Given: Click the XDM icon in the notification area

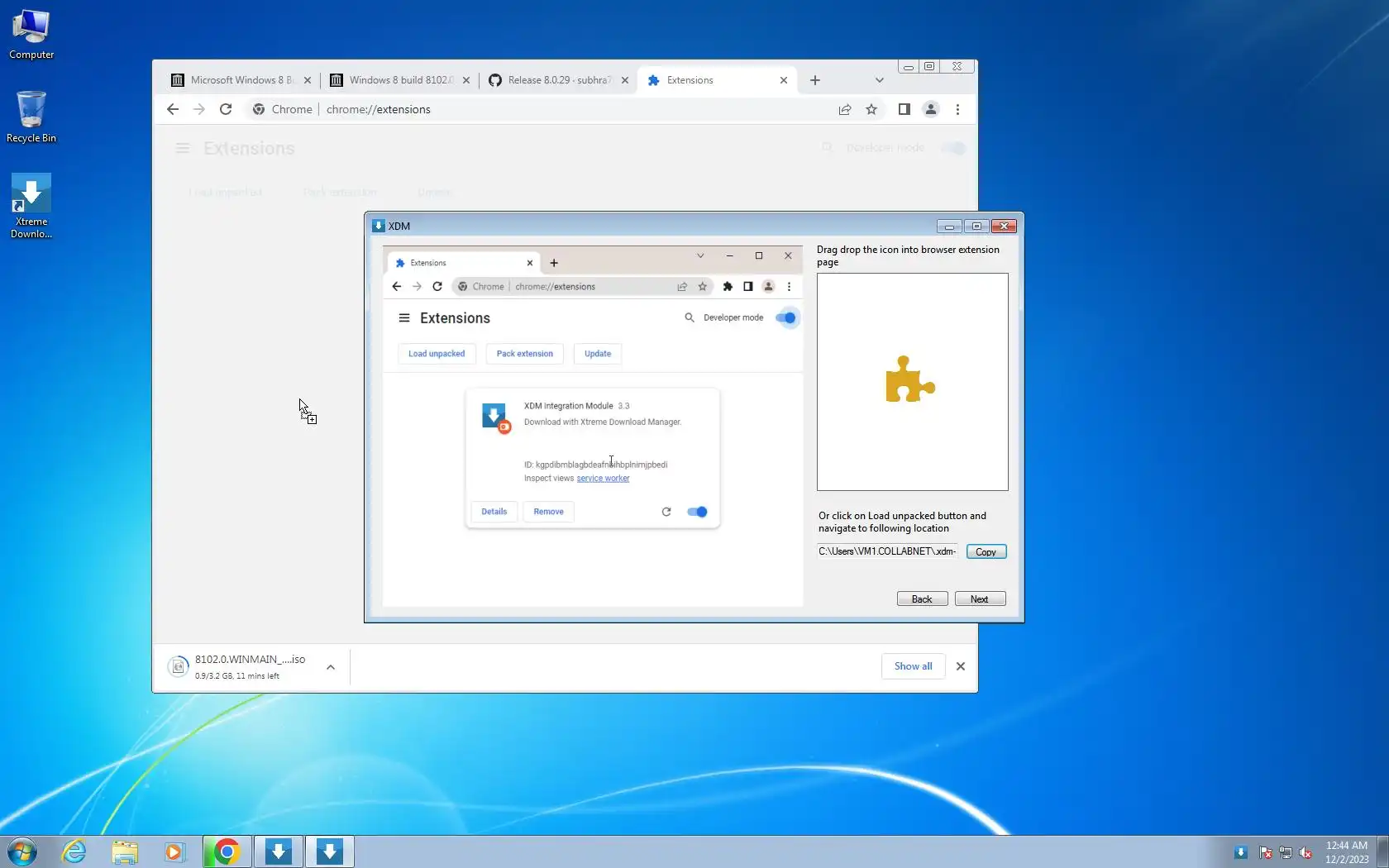Looking at the screenshot, I should point(1241,852).
